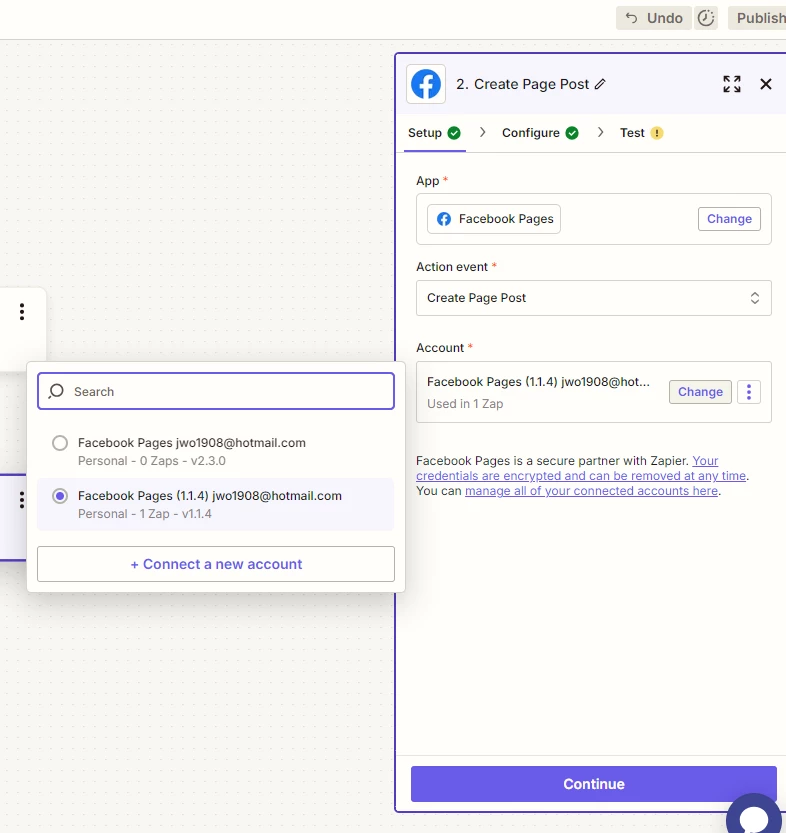Open version history clock icon

coord(706,18)
